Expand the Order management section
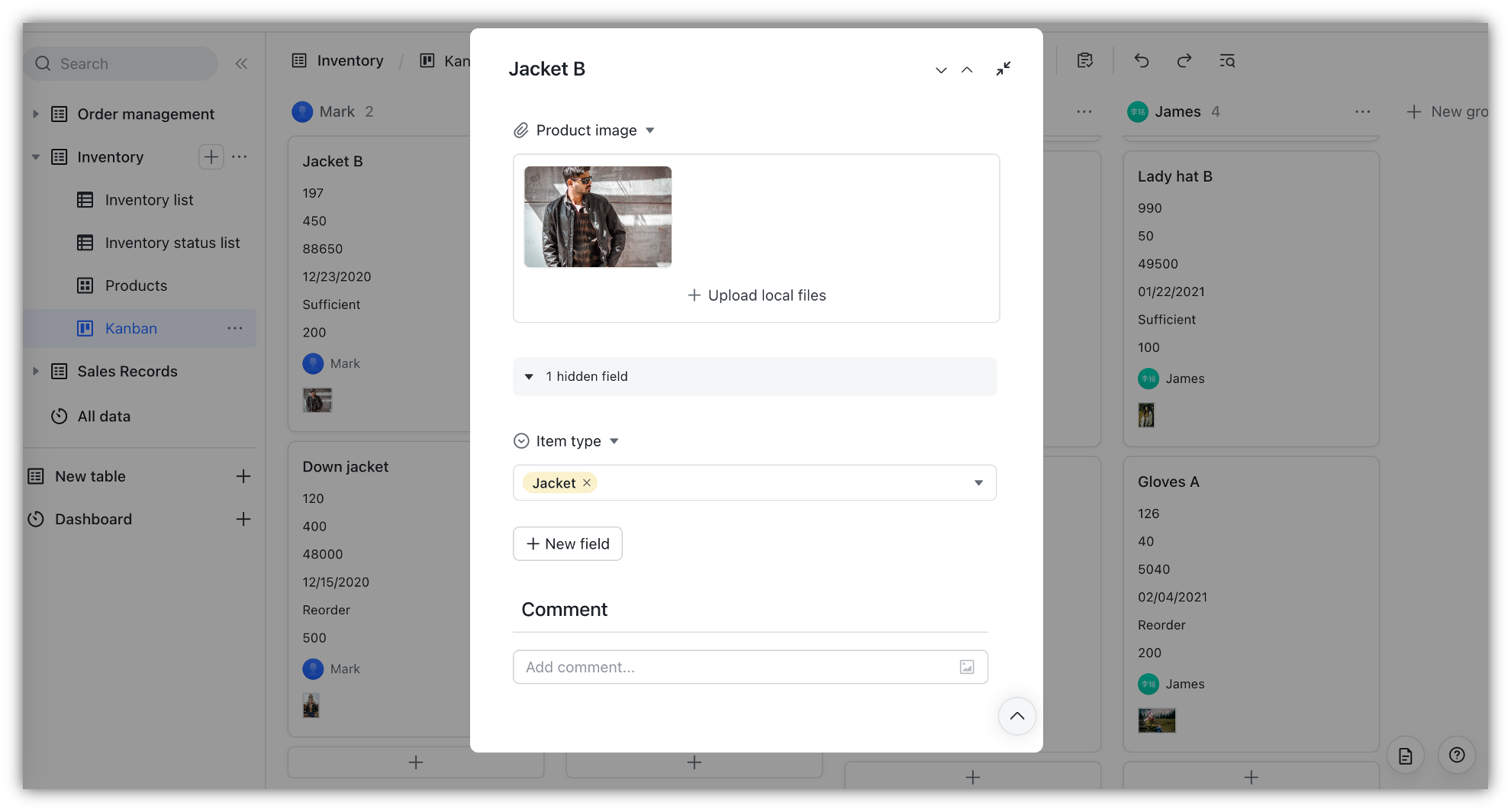Screen dimensions: 1511x812 (x=36, y=114)
